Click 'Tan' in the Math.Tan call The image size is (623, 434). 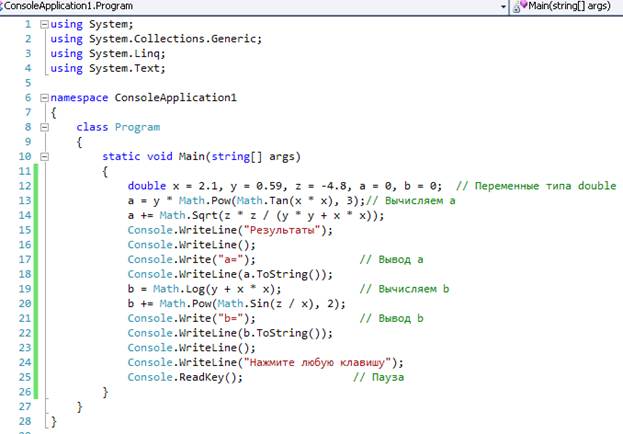pos(279,201)
